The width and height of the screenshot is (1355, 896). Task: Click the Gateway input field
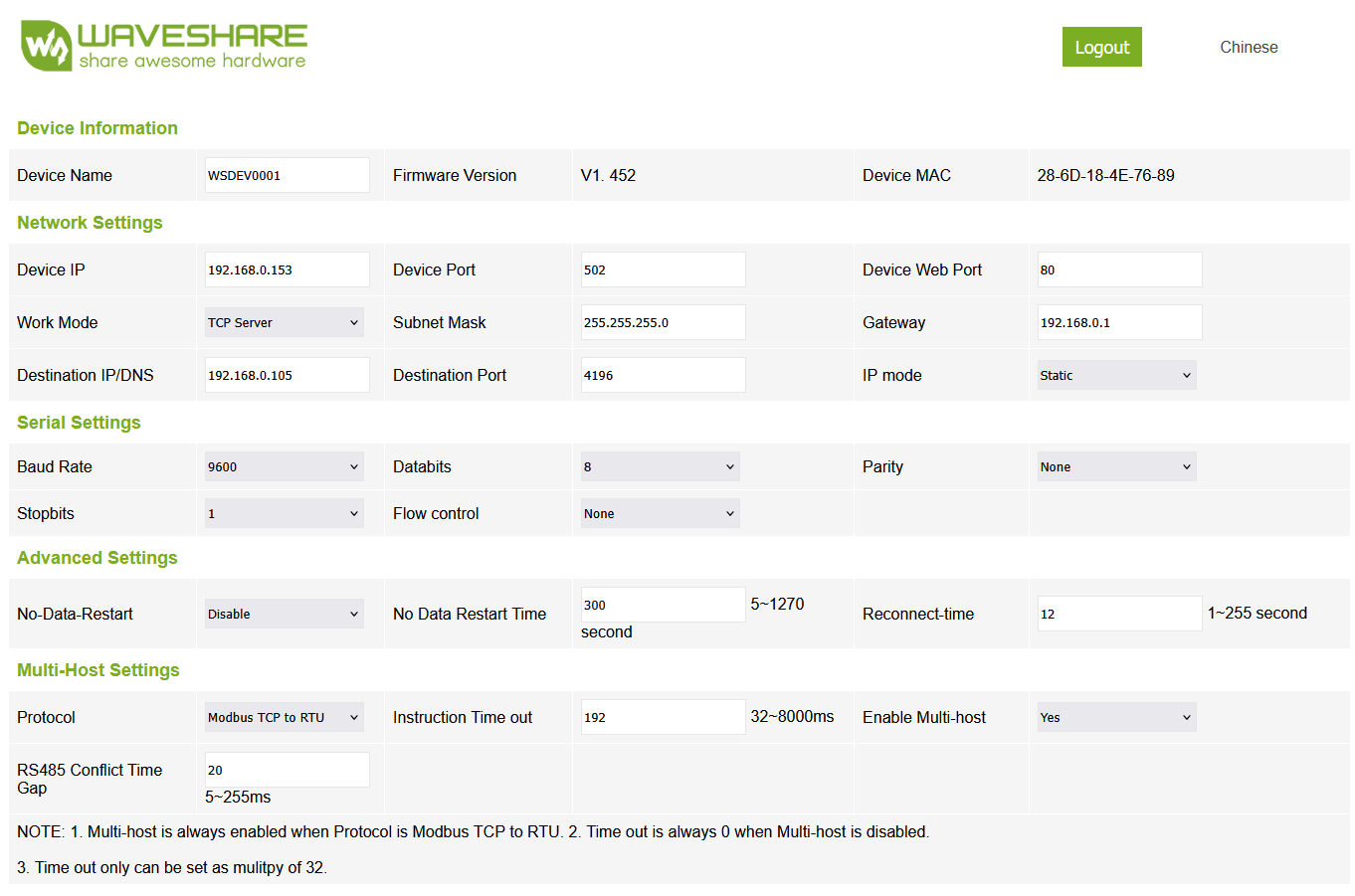(1119, 322)
